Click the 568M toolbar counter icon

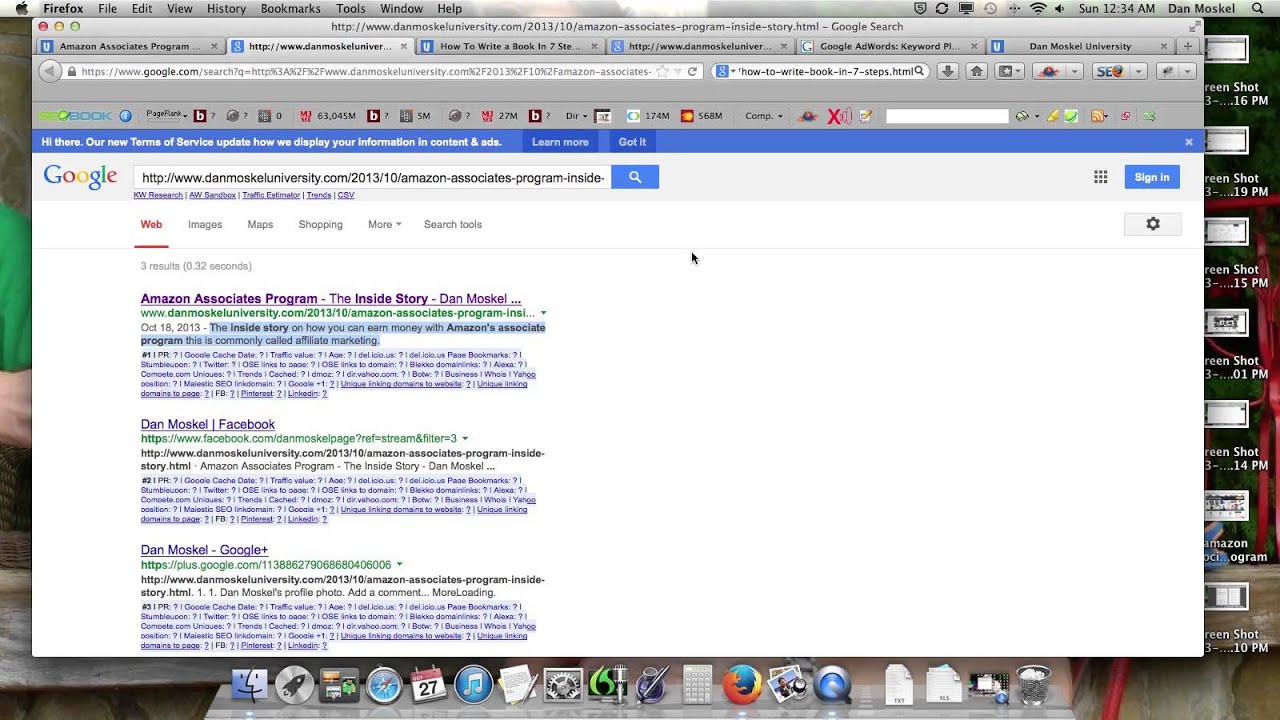[x=687, y=116]
